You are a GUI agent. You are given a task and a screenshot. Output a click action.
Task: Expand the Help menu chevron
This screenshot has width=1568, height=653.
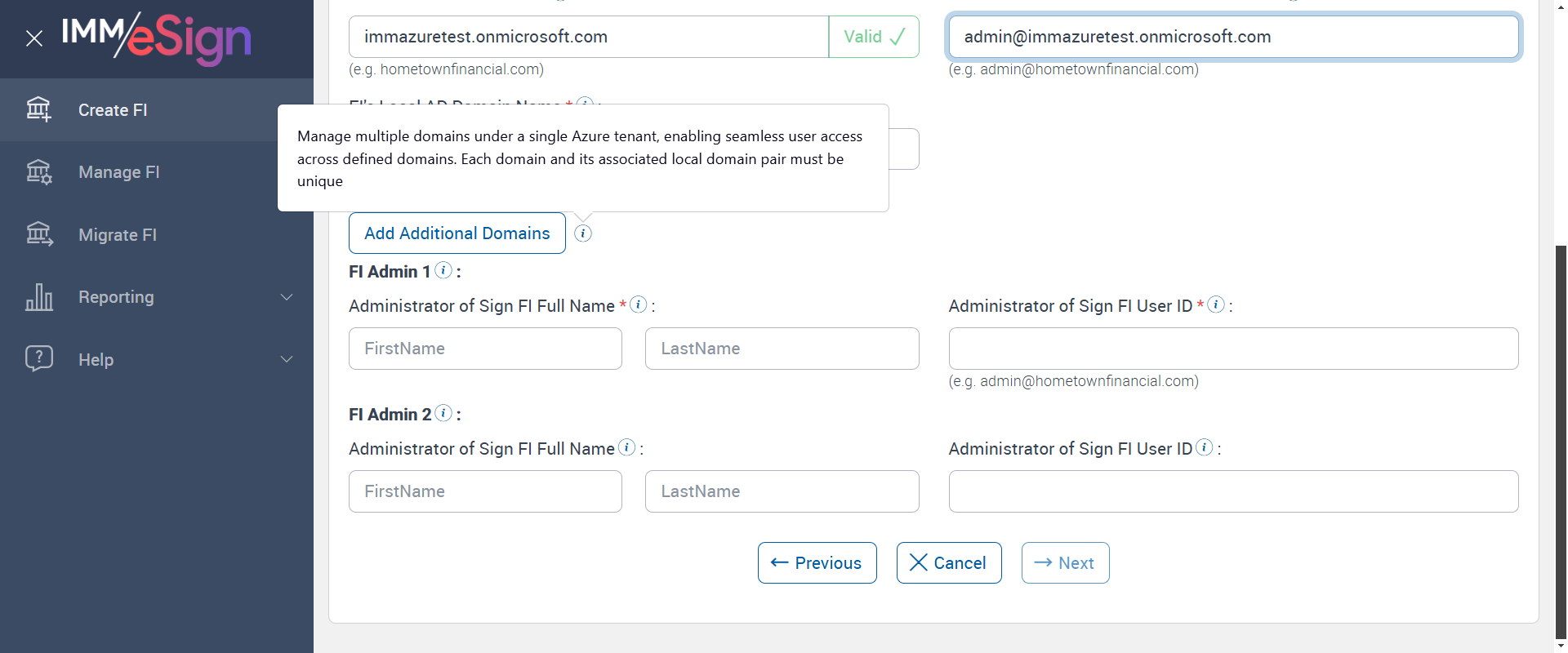pyautogui.click(x=287, y=359)
